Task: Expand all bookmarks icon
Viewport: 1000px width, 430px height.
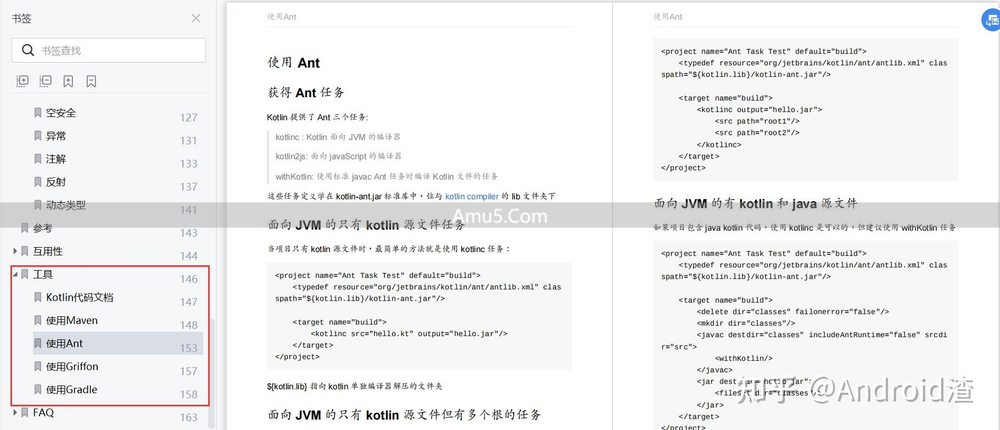Action: tap(22, 81)
